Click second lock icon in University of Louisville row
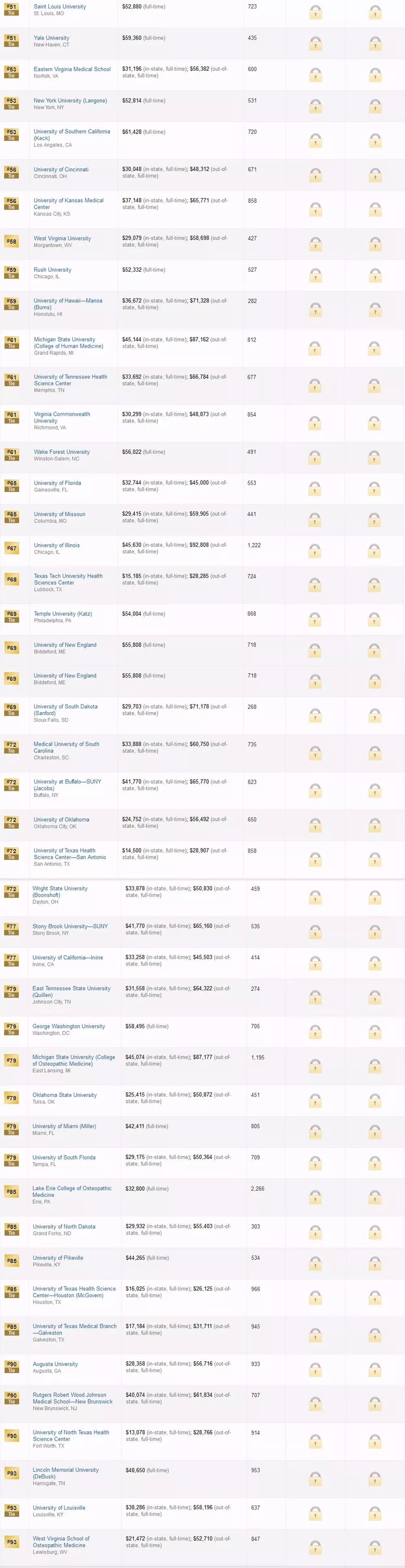This screenshot has height=1568, width=405. click(x=375, y=1513)
